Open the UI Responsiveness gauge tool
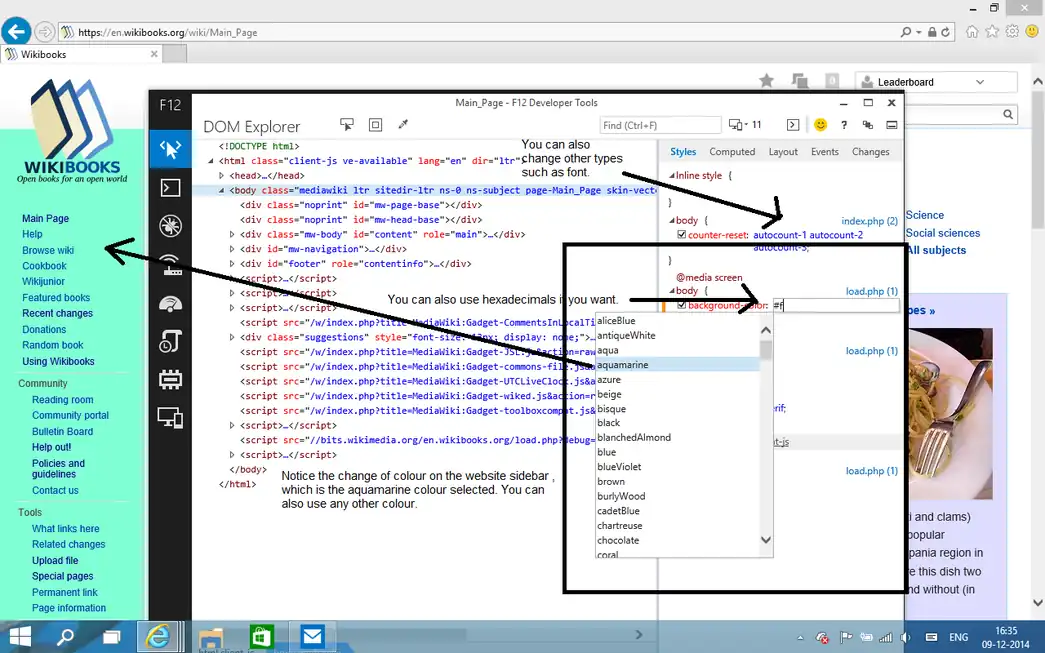Viewport: 1045px width, 653px height. click(x=170, y=304)
